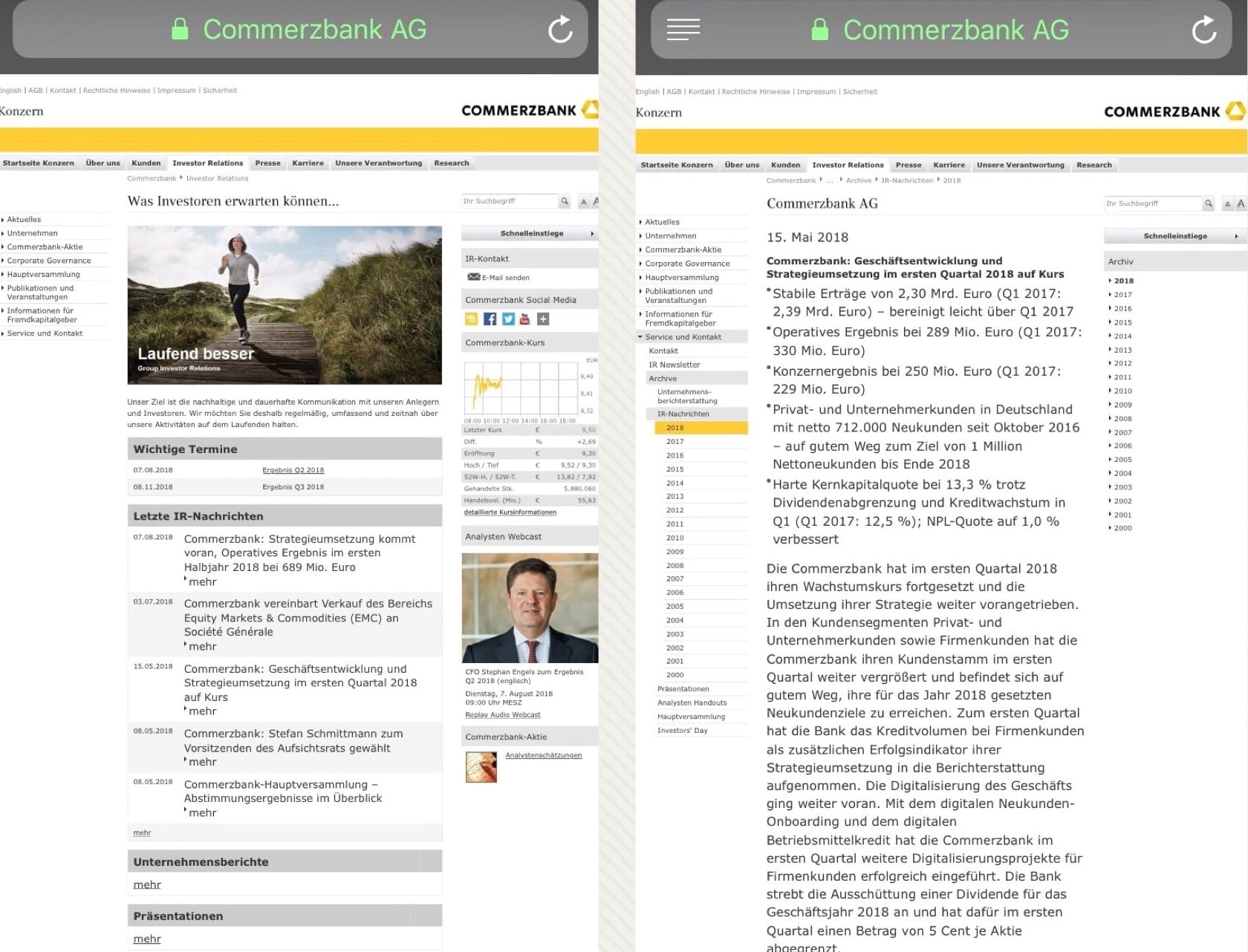The width and height of the screenshot is (1248, 952).
Task: Click mehr under Präsentationen
Action: 147,939
